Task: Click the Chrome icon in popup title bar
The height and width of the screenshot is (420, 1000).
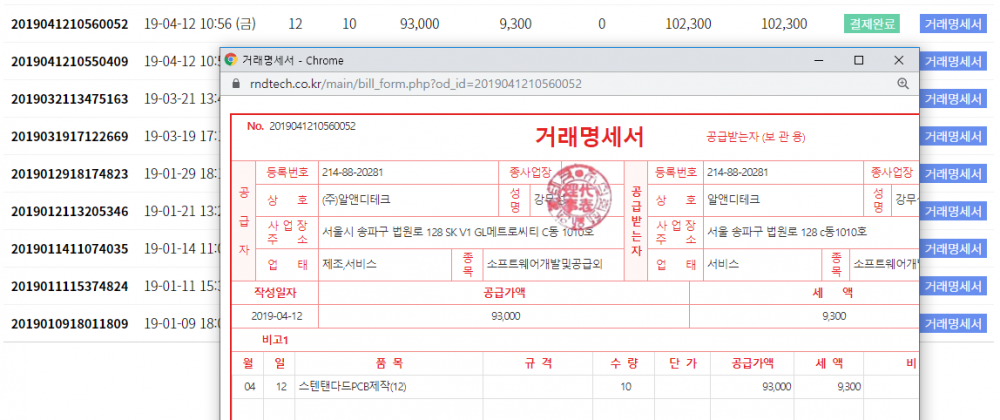Action: click(x=231, y=60)
